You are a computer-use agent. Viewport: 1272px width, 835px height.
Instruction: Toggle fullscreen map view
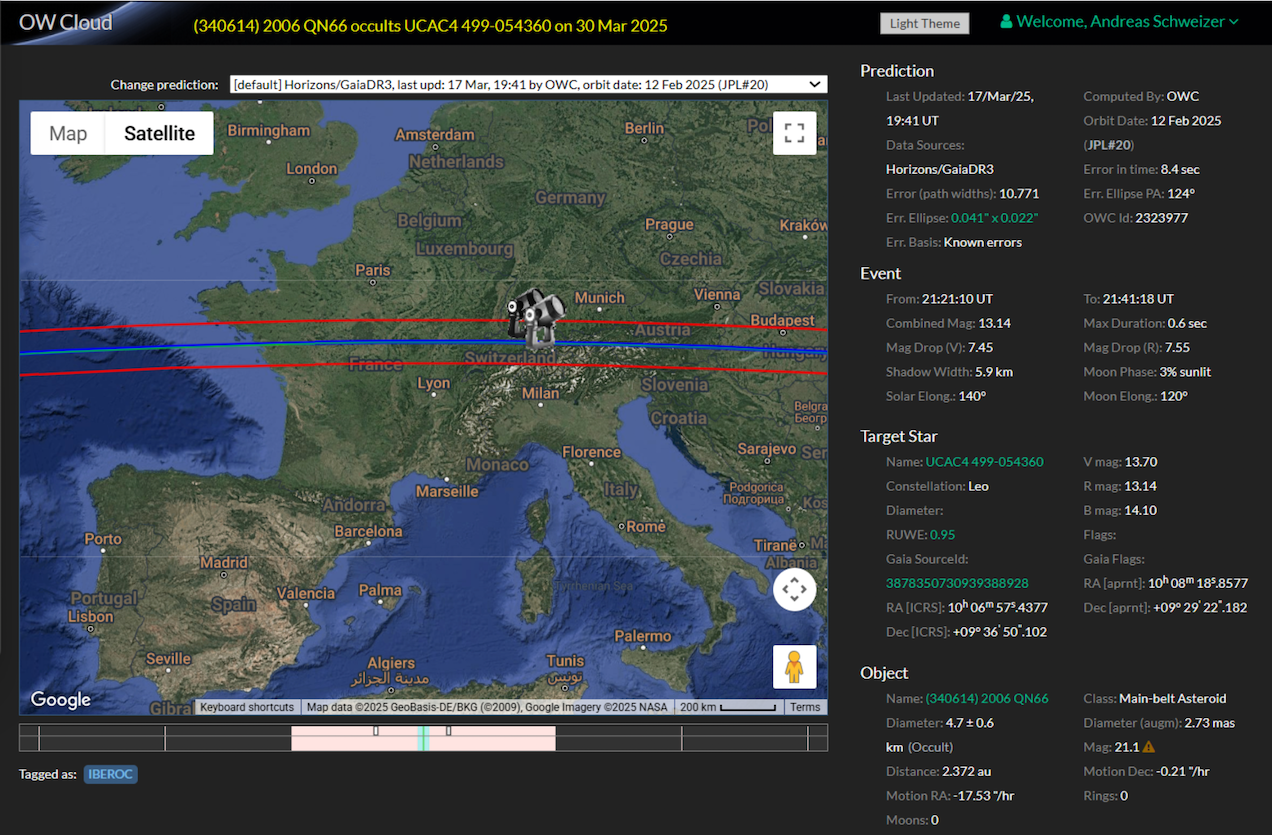click(795, 133)
